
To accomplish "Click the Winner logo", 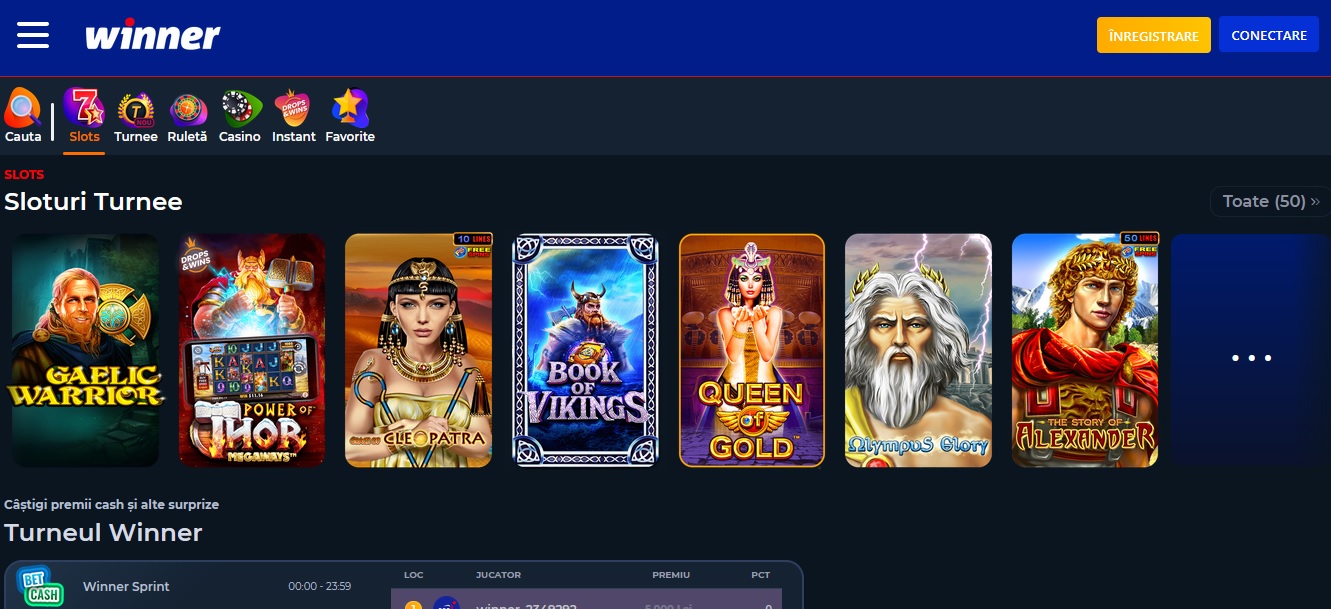I will pos(152,36).
